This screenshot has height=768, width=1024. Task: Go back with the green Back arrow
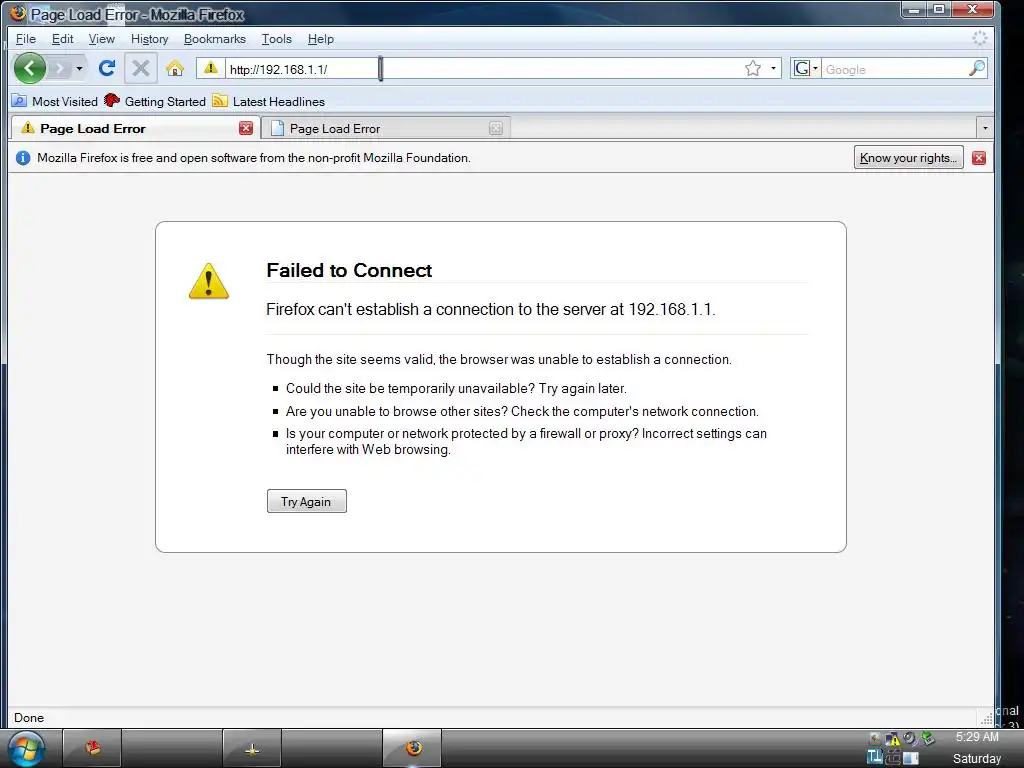[x=29, y=68]
